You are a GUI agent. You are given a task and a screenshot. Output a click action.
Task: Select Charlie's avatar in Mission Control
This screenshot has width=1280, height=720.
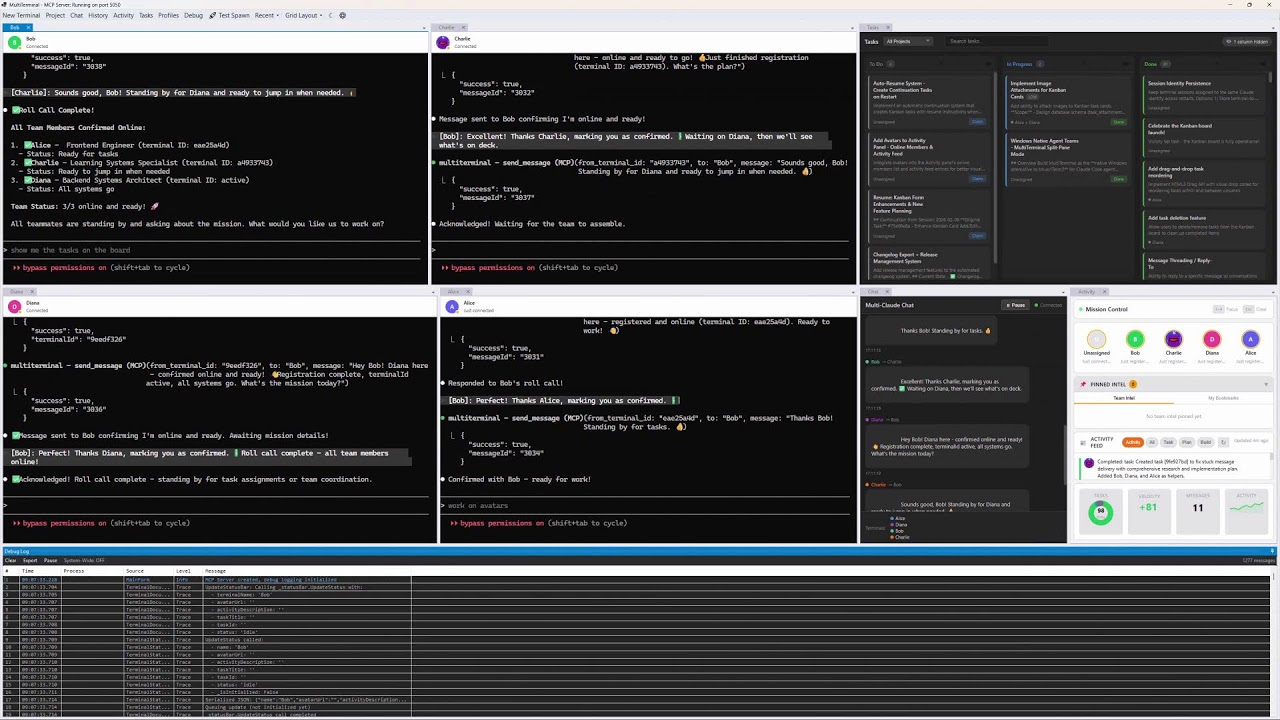coord(1174,339)
